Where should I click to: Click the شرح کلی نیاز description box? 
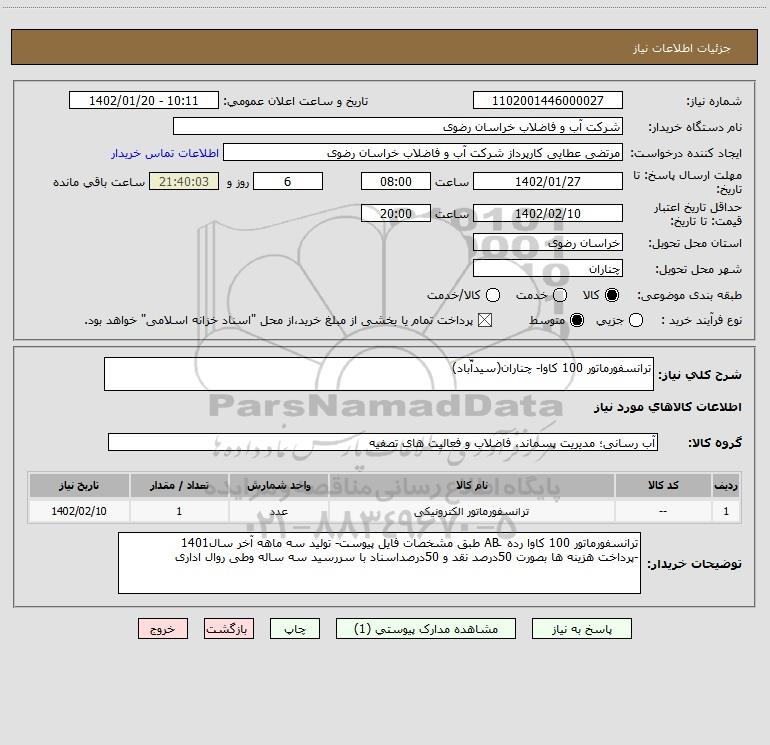379,374
